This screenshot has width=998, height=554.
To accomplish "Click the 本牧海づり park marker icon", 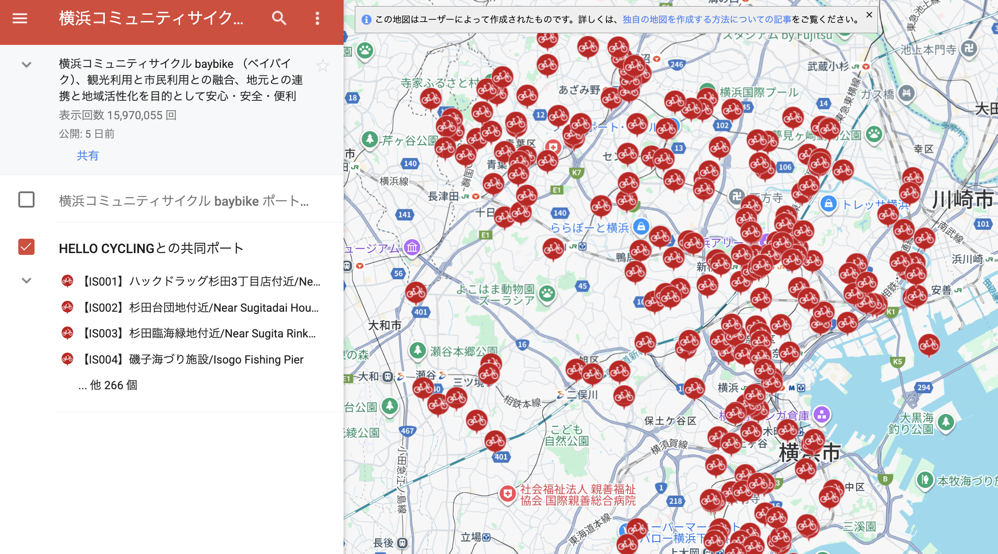I will tap(925, 480).
